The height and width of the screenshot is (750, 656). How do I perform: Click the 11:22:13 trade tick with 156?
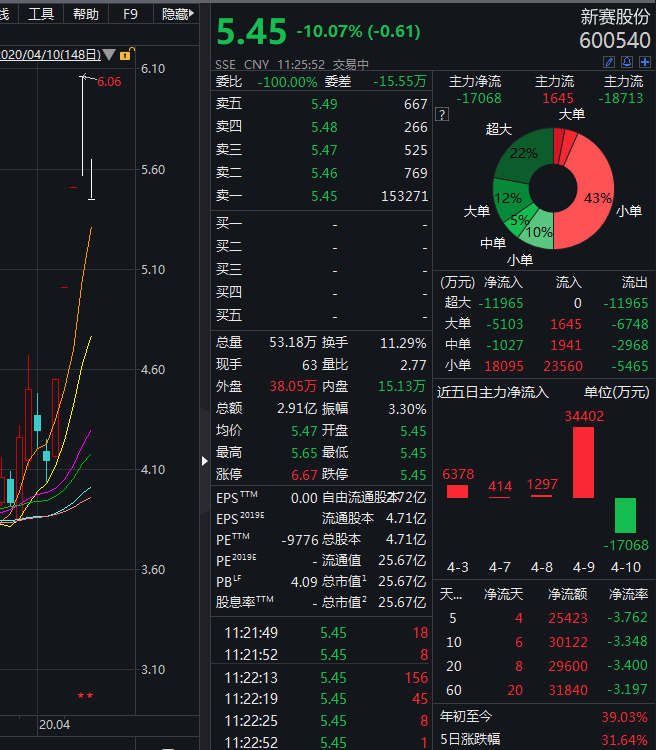(x=322, y=678)
